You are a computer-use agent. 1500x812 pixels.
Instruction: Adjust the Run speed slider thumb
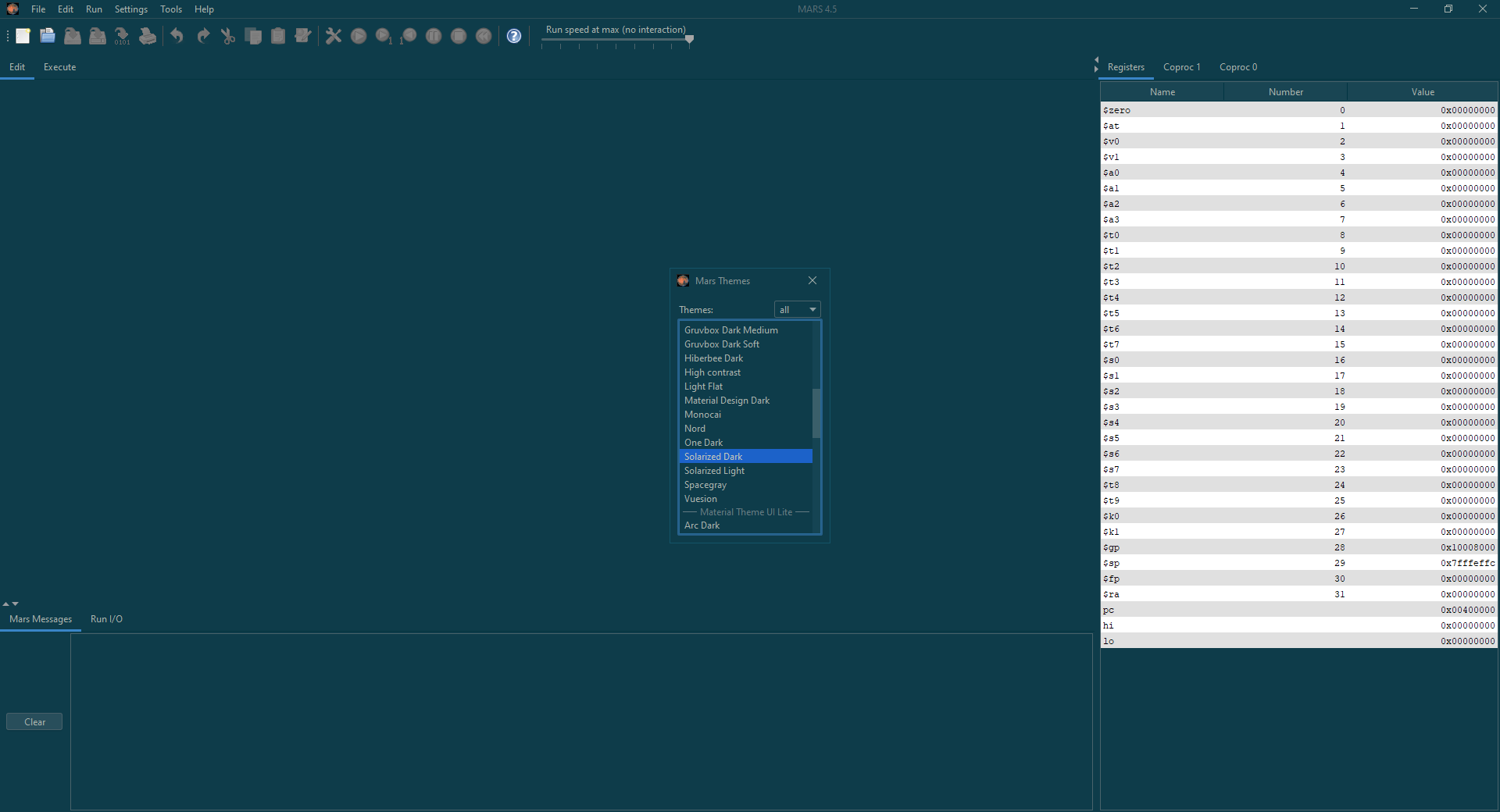[x=689, y=39]
